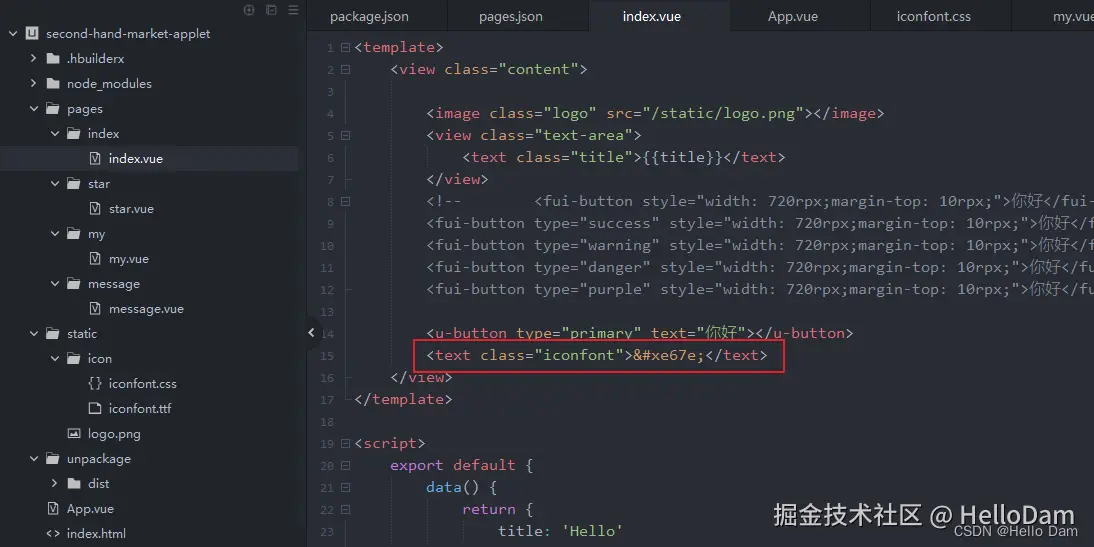Click the my.vue file icon in the tree
The image size is (1094, 547).
coord(95,259)
